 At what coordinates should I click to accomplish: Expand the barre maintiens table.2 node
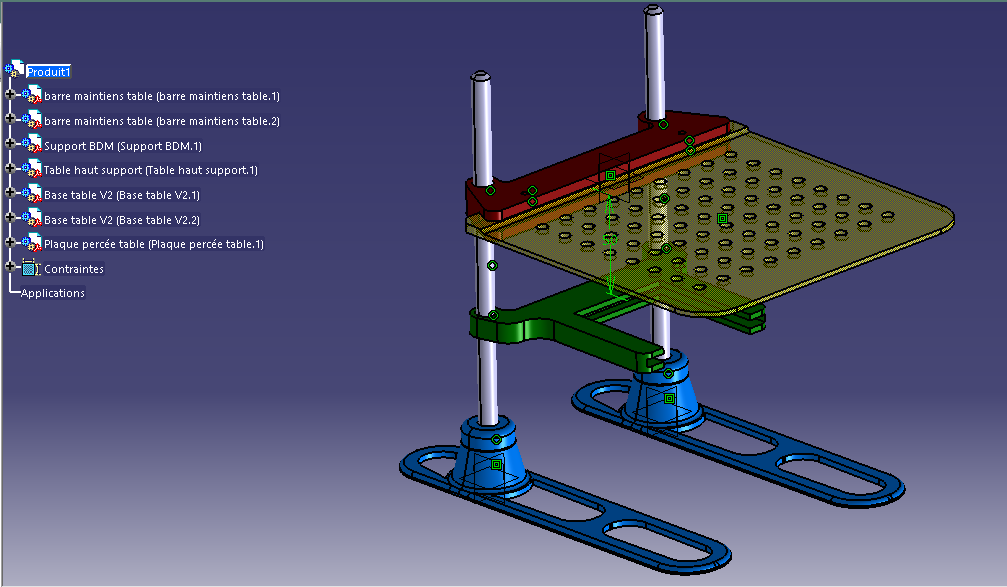[x=10, y=119]
